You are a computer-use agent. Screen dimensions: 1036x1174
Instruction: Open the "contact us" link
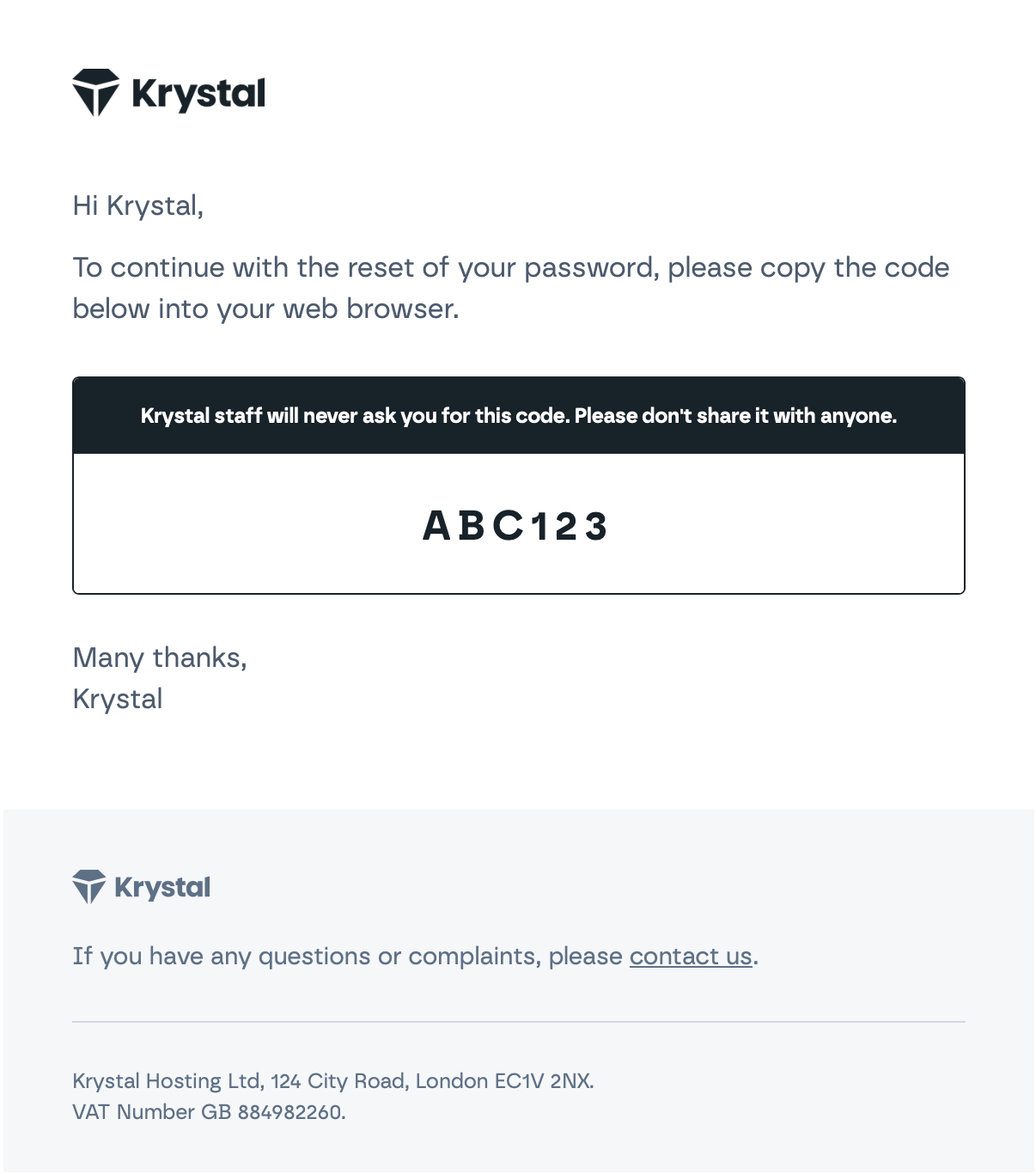click(691, 956)
